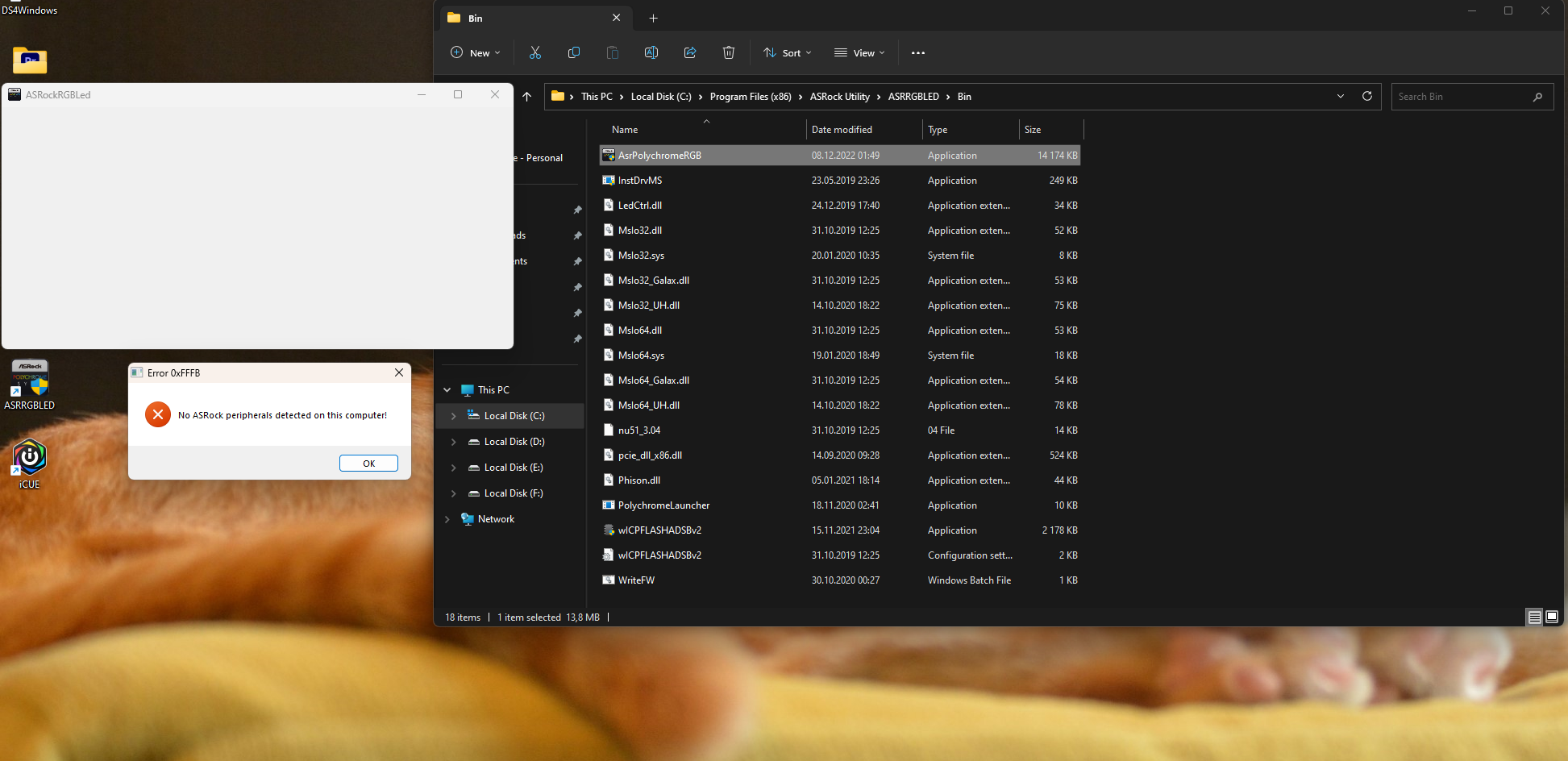Expand Local Disk (D:) in navigation tree
The image size is (1568, 761).
click(453, 442)
